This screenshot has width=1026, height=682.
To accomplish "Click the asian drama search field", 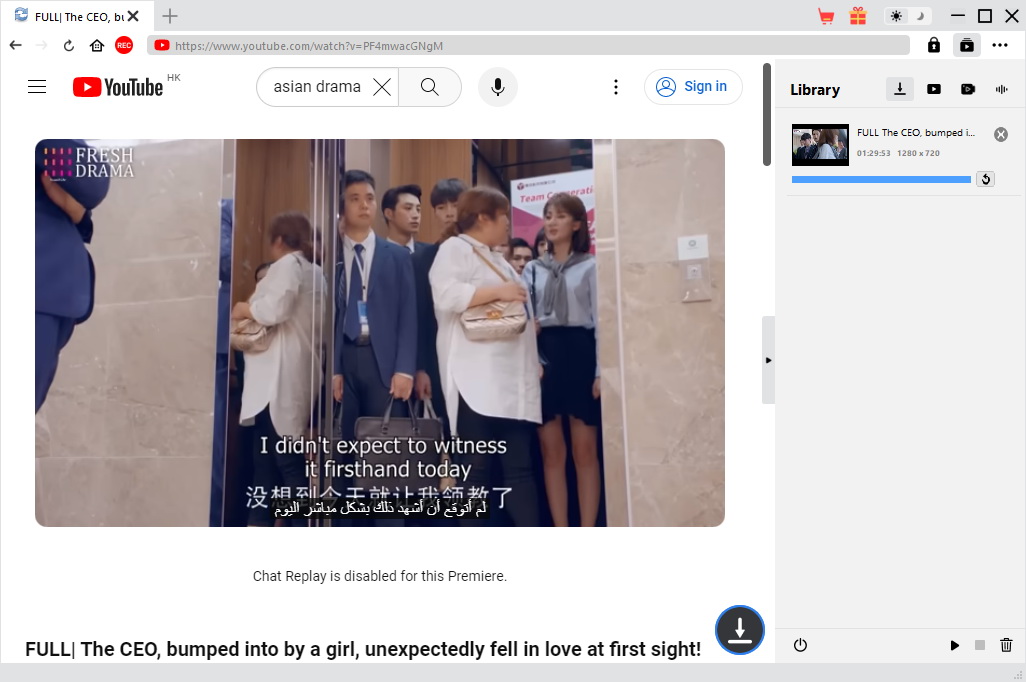I will (317, 87).
